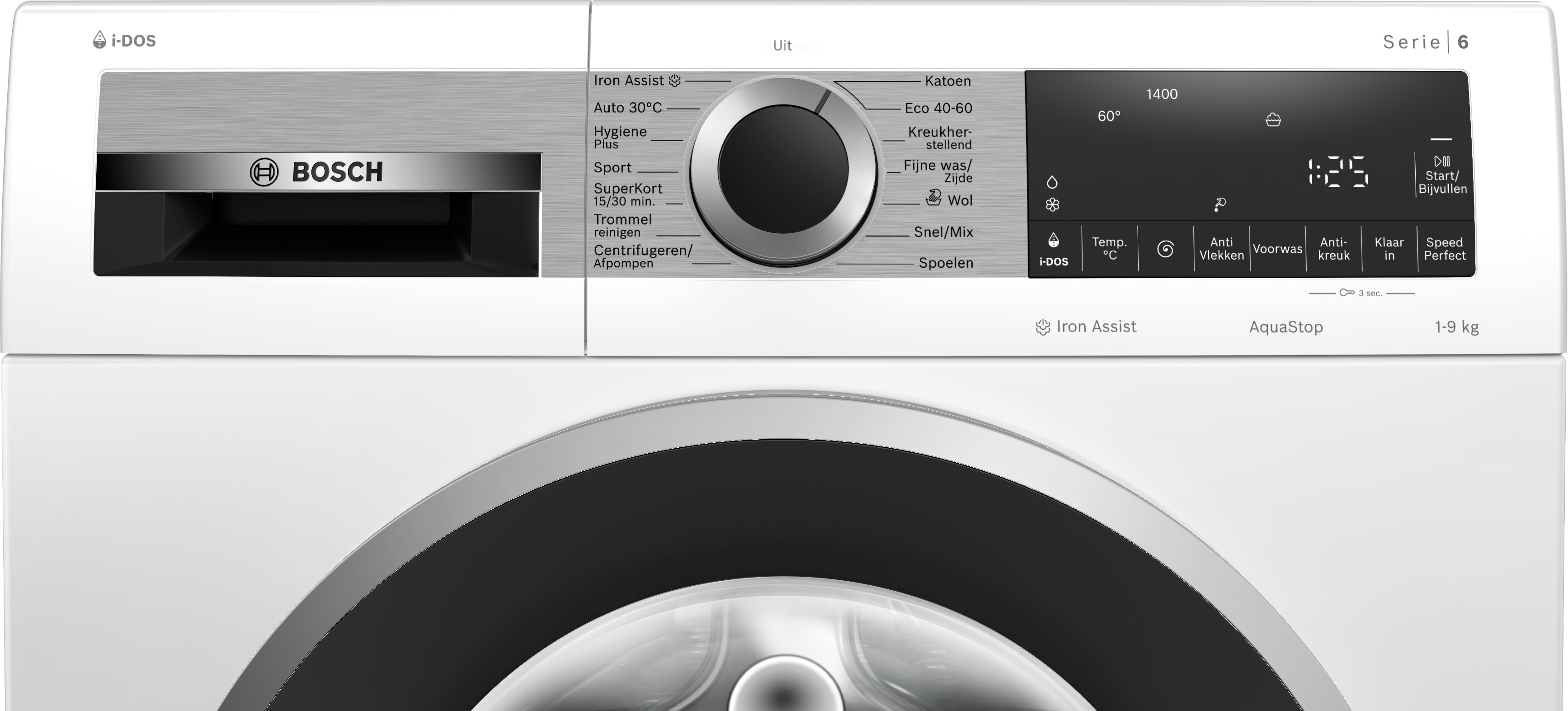Click the 60° temperature value

[1109, 116]
